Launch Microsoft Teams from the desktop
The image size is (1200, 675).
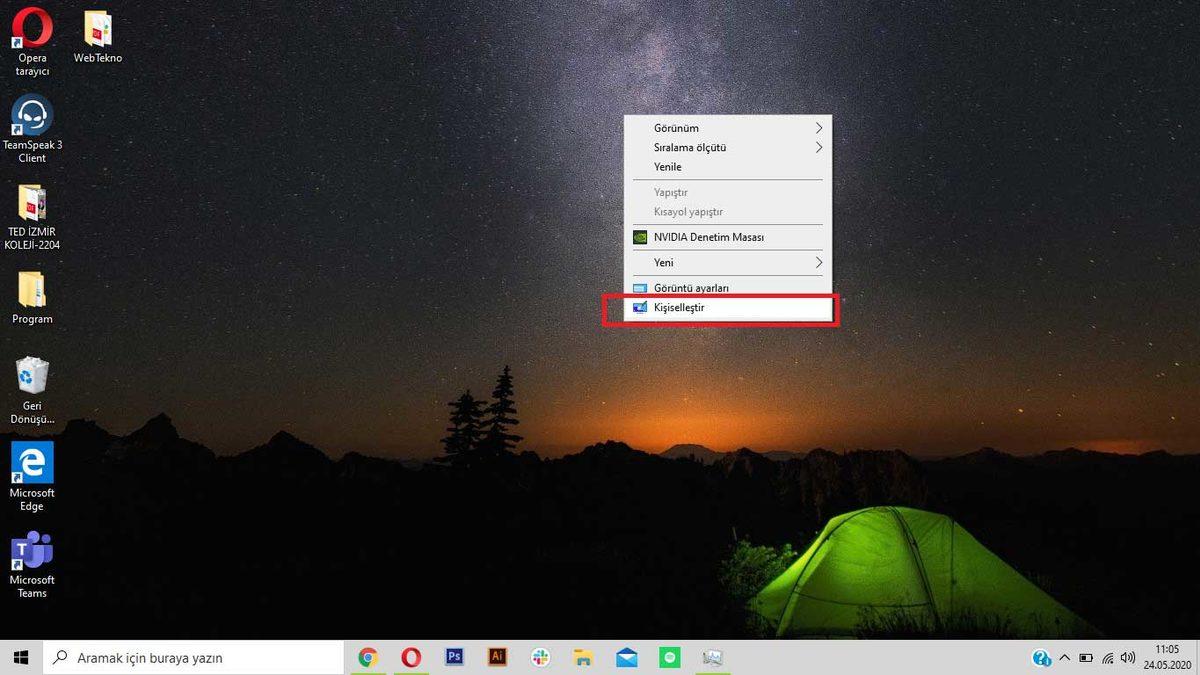click(x=31, y=552)
